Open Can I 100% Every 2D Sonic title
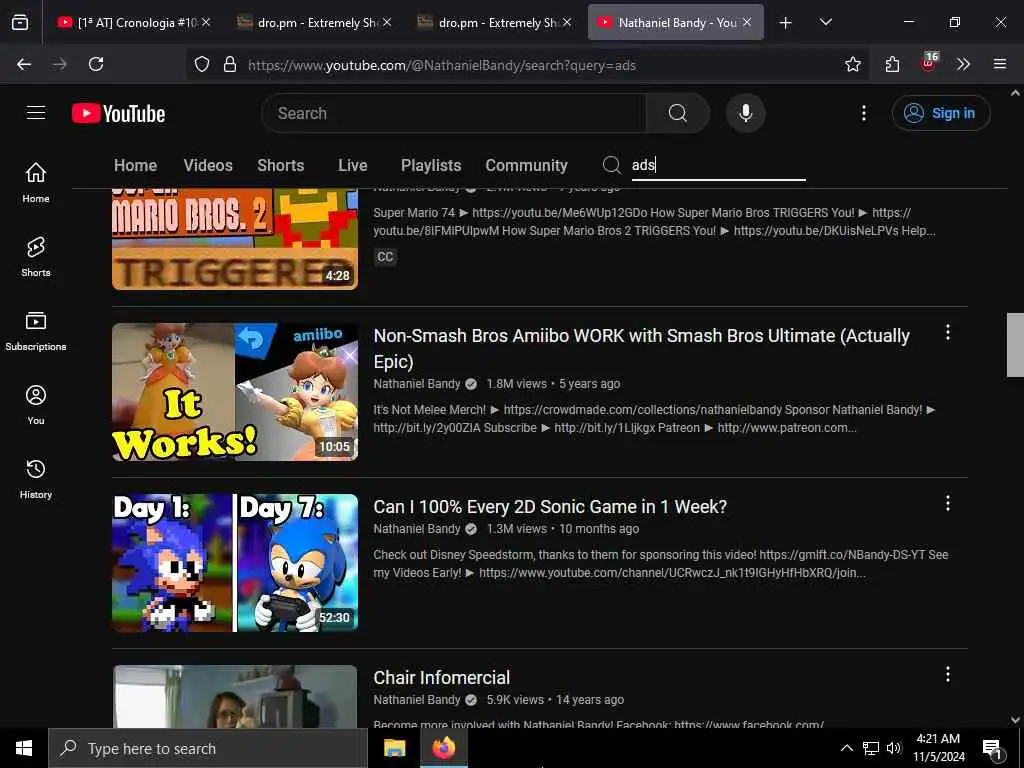 550,507
